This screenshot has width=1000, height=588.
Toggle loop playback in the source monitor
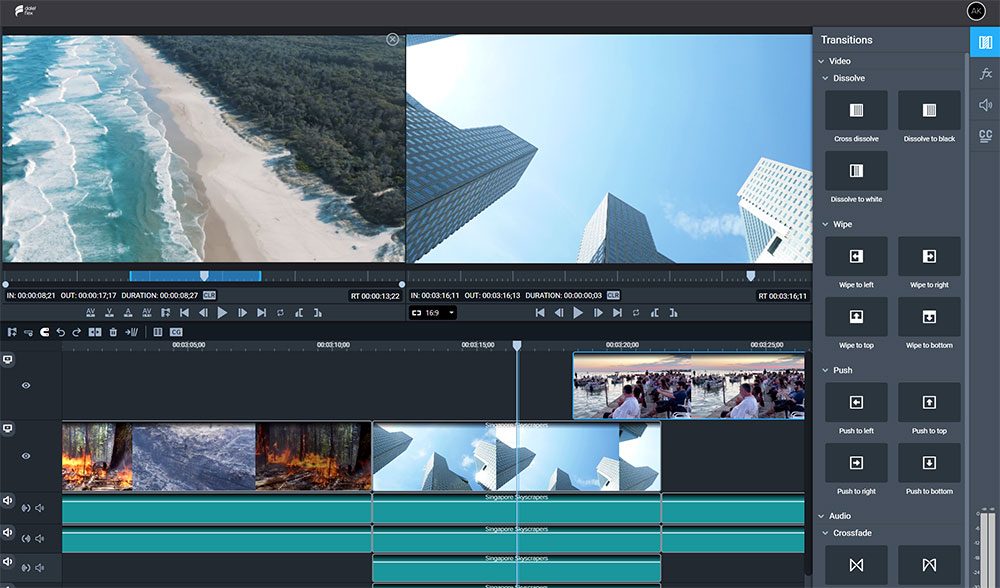point(280,313)
